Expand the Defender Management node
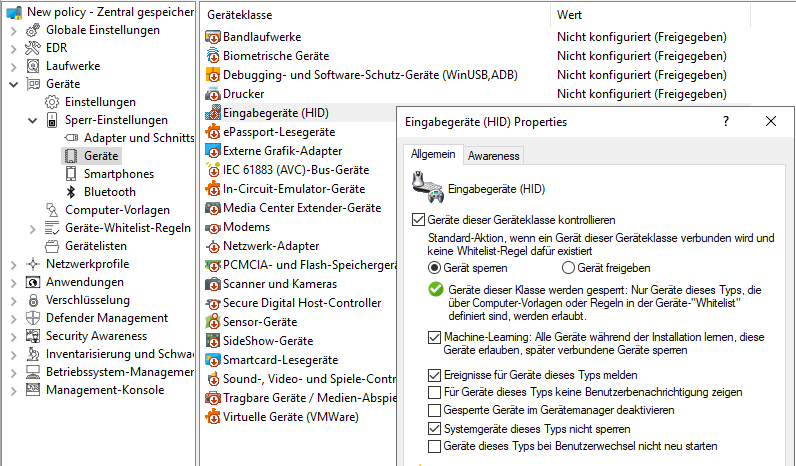796x466 pixels. [x=14, y=319]
